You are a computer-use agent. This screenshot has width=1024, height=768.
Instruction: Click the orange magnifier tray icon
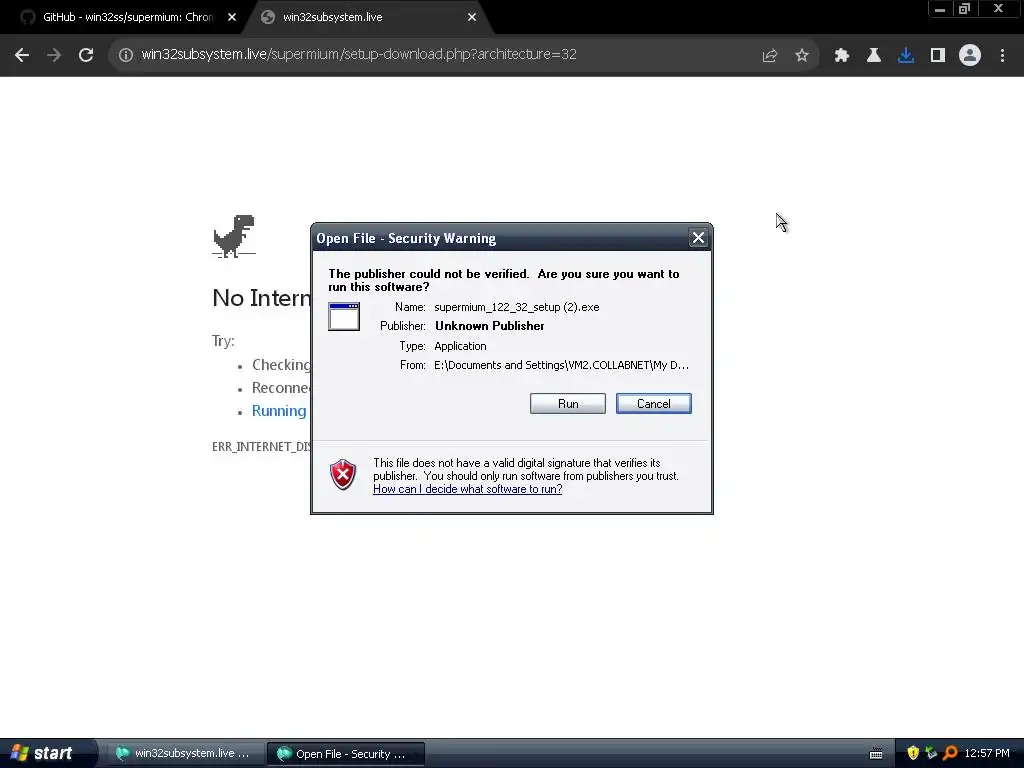950,753
